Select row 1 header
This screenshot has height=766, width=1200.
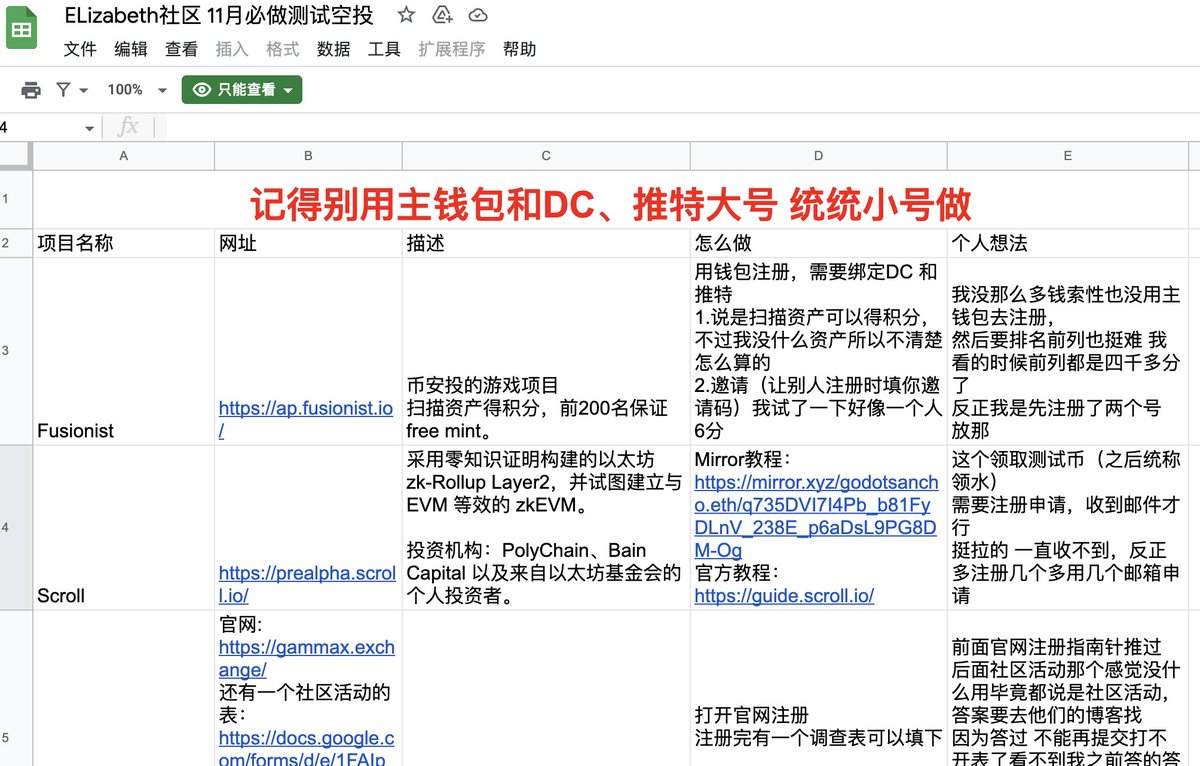[16, 199]
